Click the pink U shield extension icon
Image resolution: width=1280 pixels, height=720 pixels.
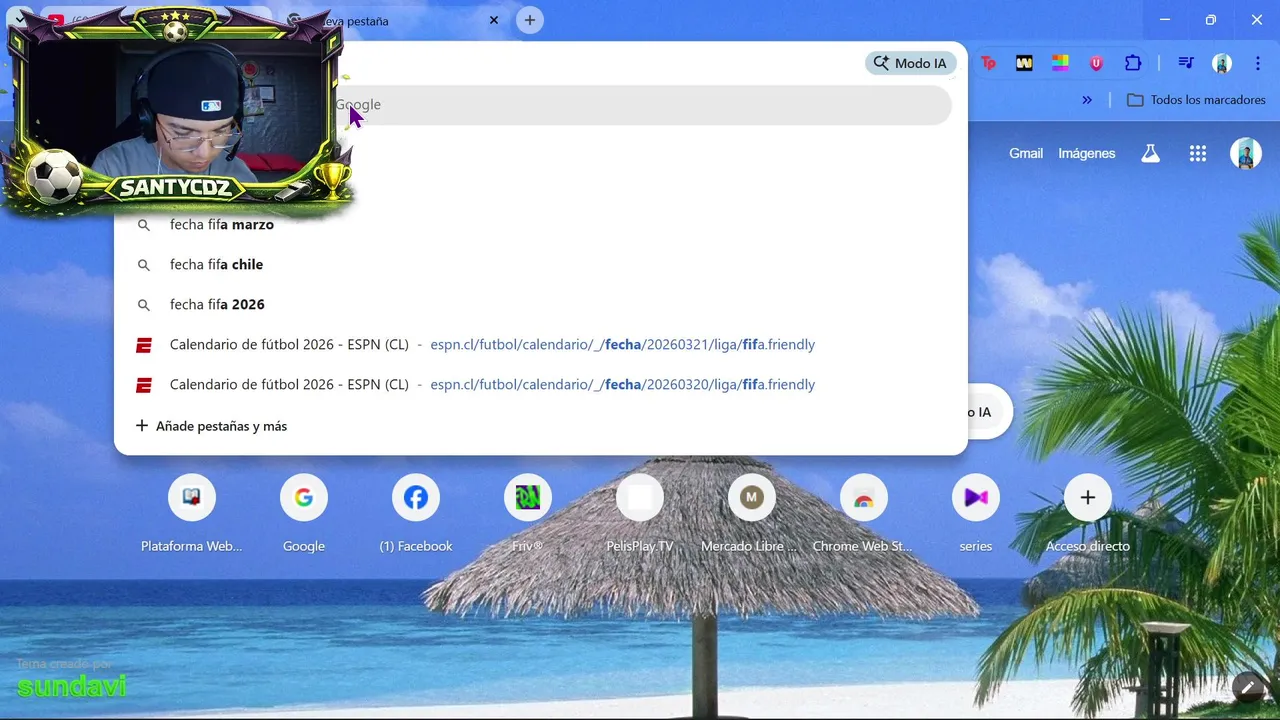click(x=1096, y=63)
